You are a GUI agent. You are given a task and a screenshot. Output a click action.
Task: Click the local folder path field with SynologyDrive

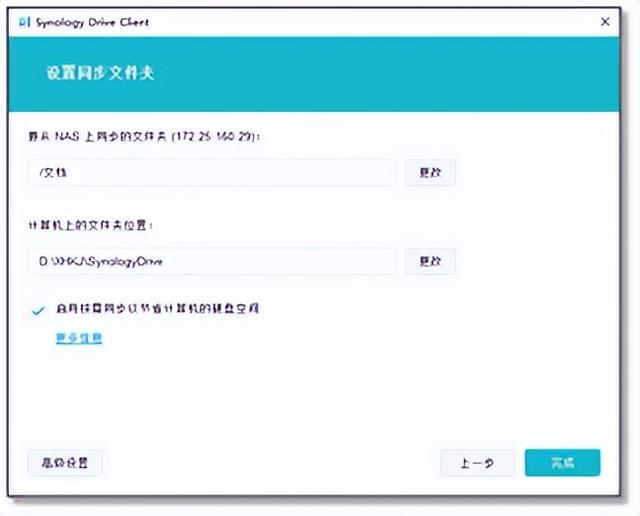pyautogui.click(x=211, y=261)
